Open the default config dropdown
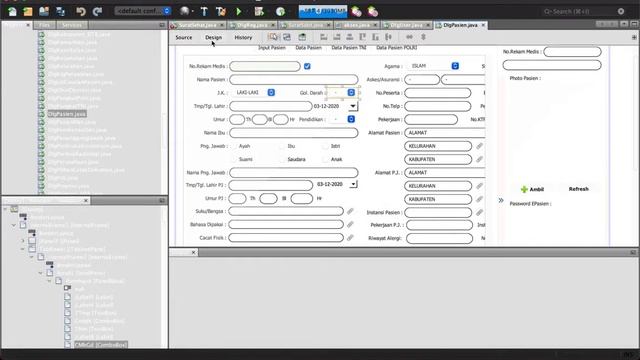The height and width of the screenshot is (360, 640). coord(142,11)
